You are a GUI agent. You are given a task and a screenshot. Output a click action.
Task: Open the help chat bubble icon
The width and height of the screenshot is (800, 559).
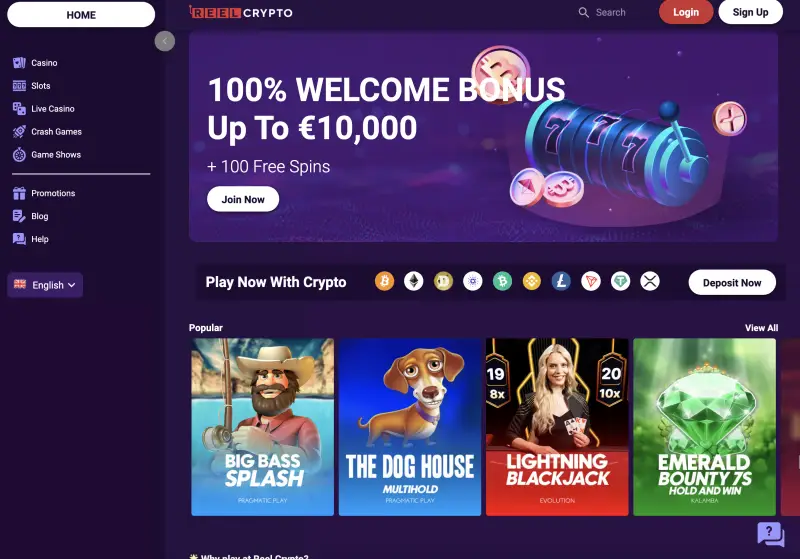pyautogui.click(x=771, y=534)
